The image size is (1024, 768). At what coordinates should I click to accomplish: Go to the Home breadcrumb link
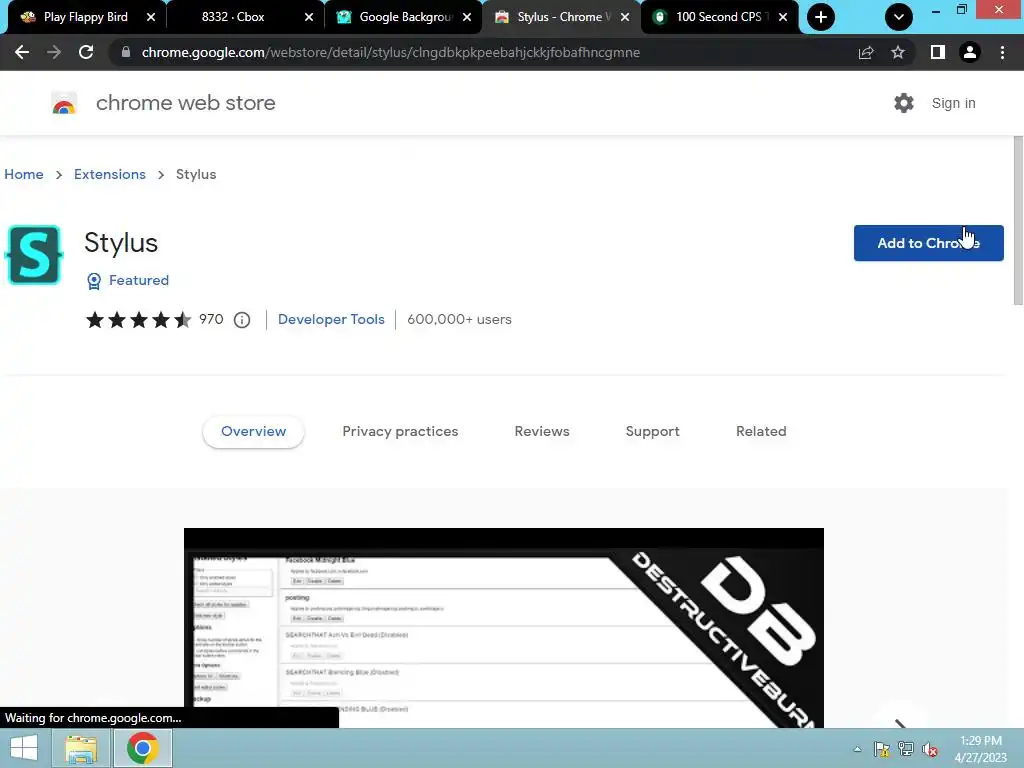[24, 174]
